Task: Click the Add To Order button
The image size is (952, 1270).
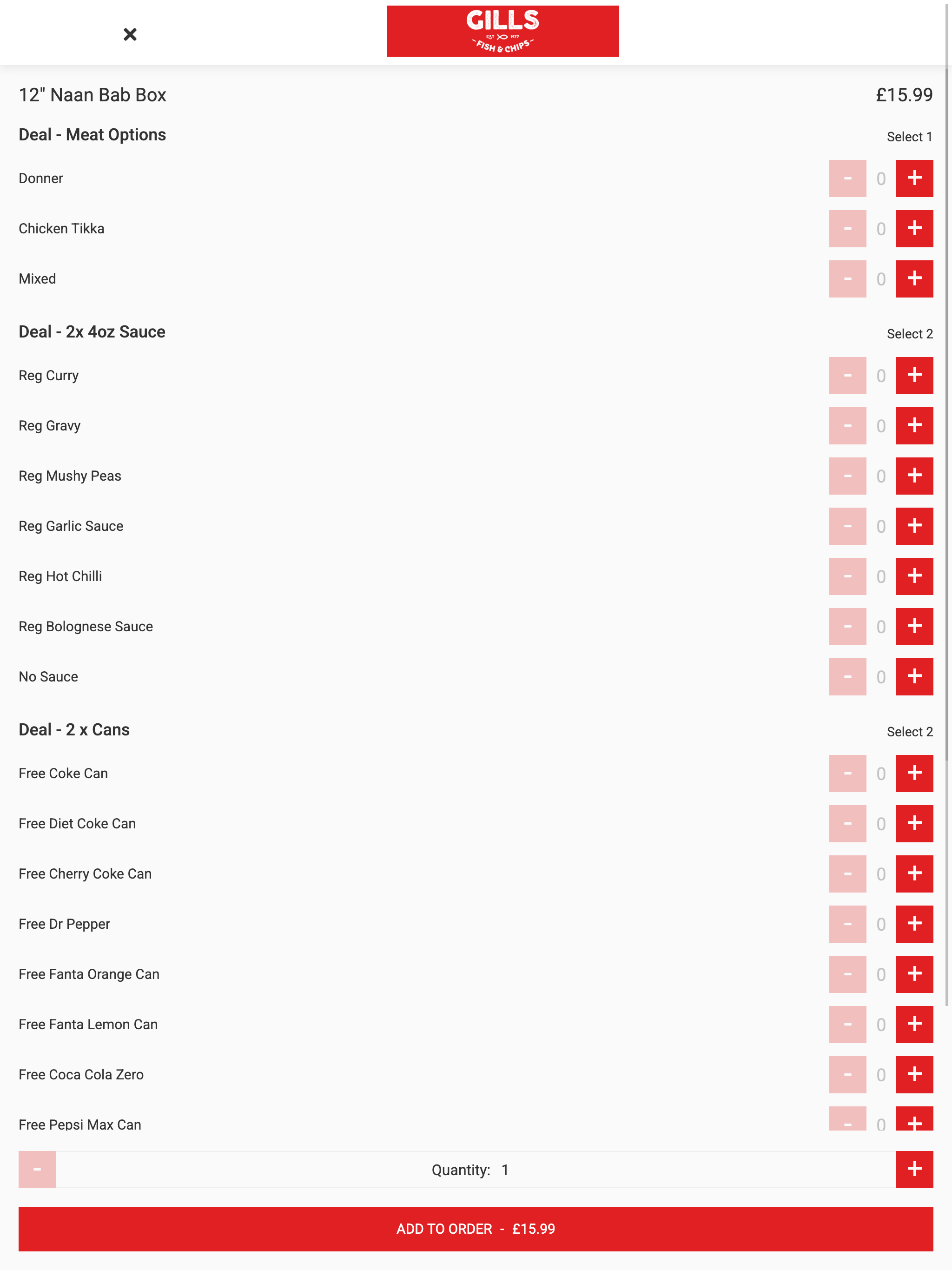Action: coord(476,1229)
